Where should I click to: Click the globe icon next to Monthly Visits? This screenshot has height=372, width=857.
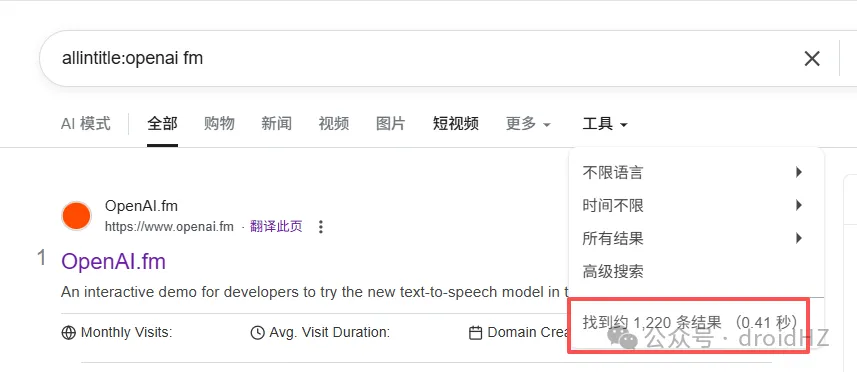(x=68, y=333)
